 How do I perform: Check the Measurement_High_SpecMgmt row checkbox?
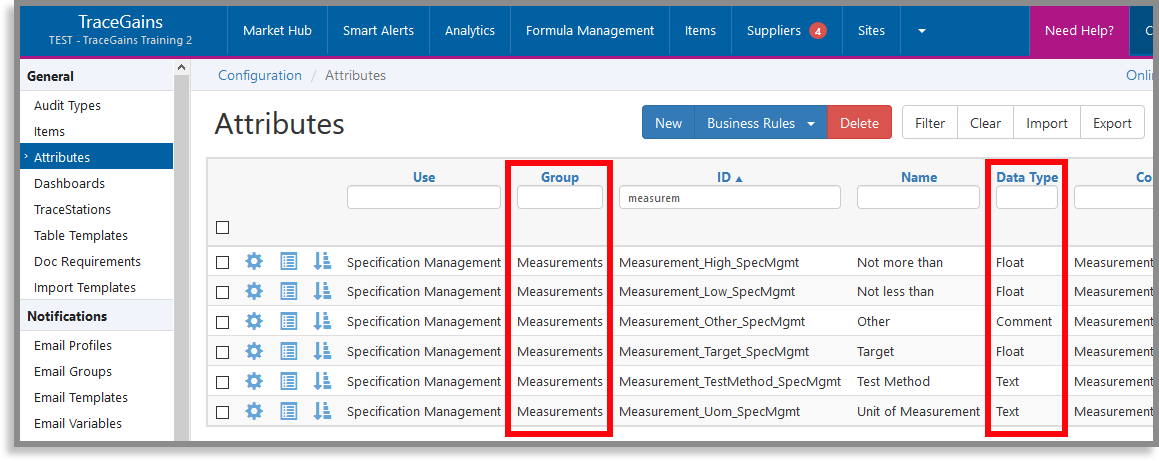coord(222,262)
